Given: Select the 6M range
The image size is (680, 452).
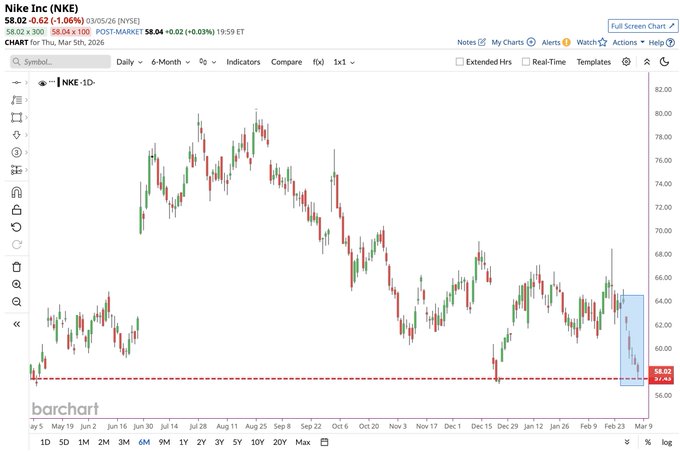Looking at the screenshot, I should (144, 442).
